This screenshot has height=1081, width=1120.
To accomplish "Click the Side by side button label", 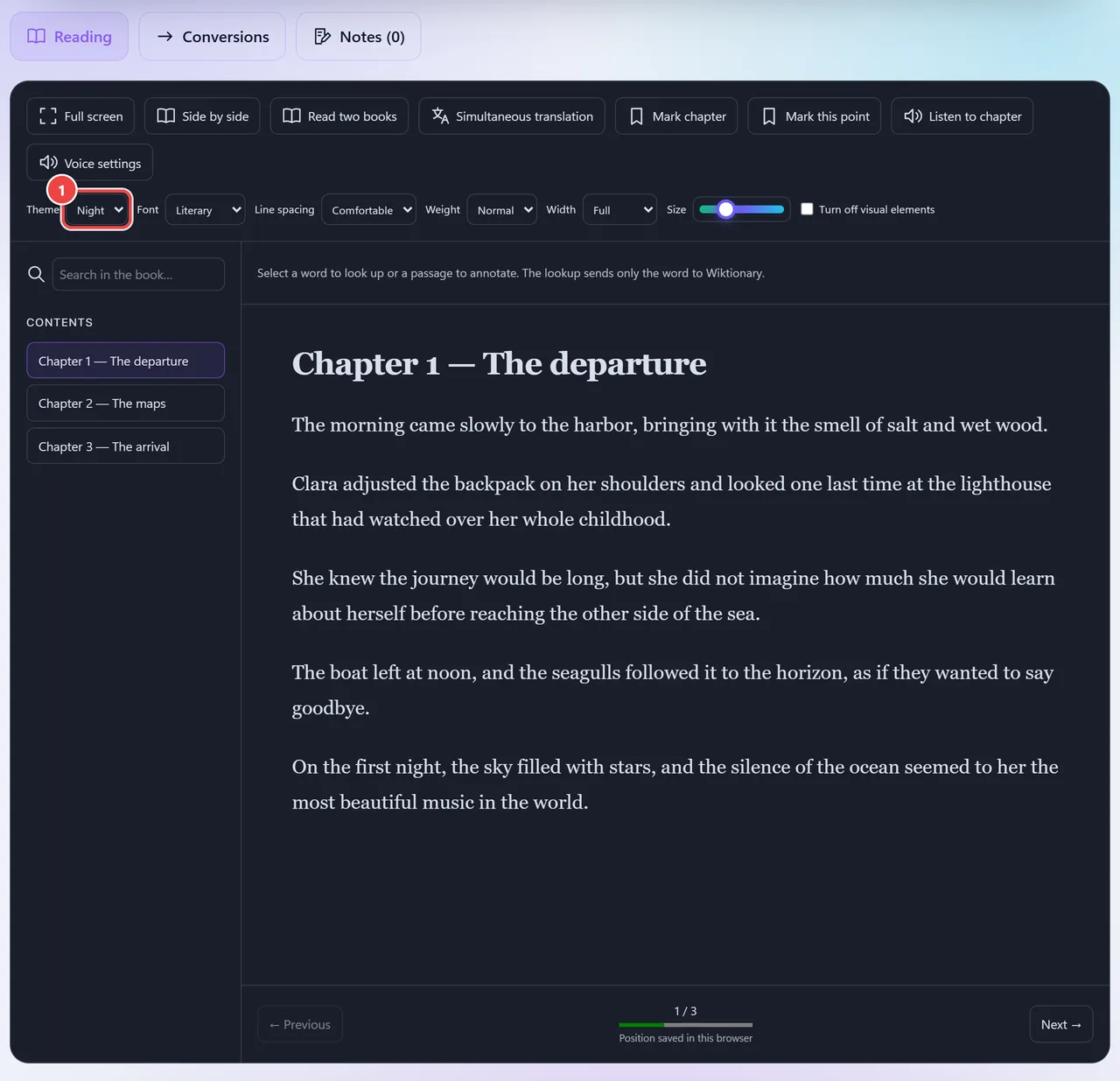I will (215, 116).
